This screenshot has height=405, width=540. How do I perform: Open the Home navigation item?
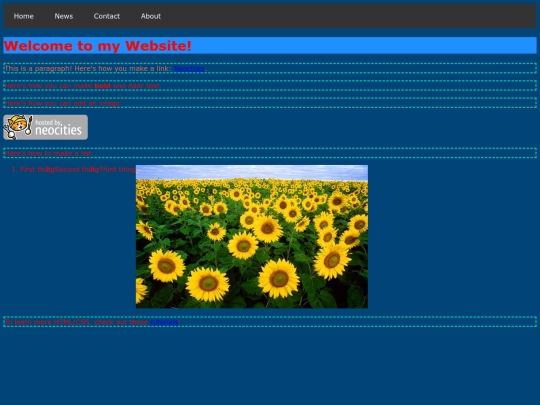click(x=23, y=16)
